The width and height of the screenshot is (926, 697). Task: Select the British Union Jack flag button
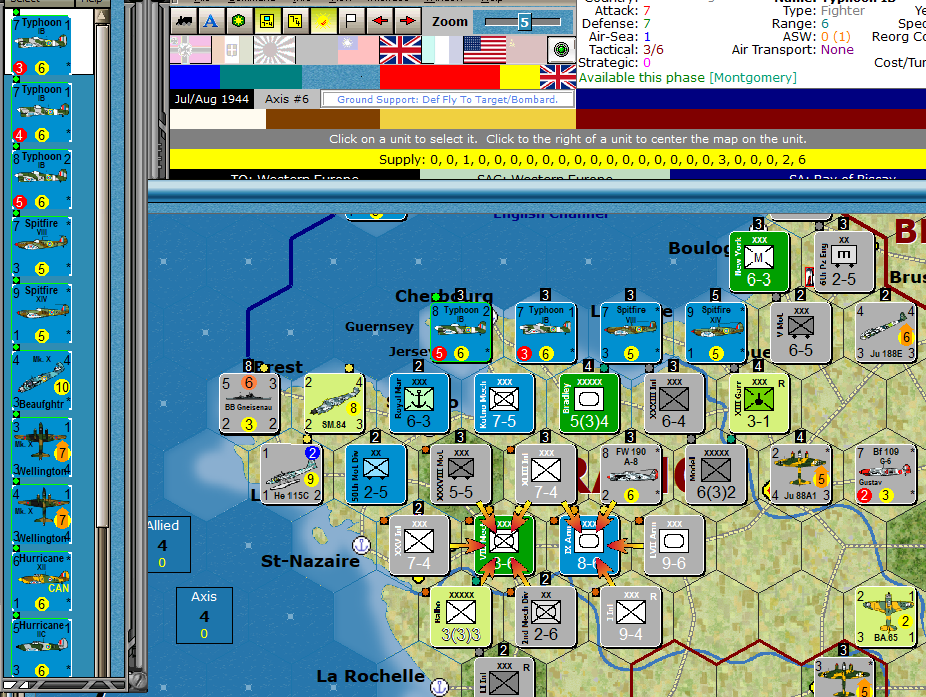400,50
